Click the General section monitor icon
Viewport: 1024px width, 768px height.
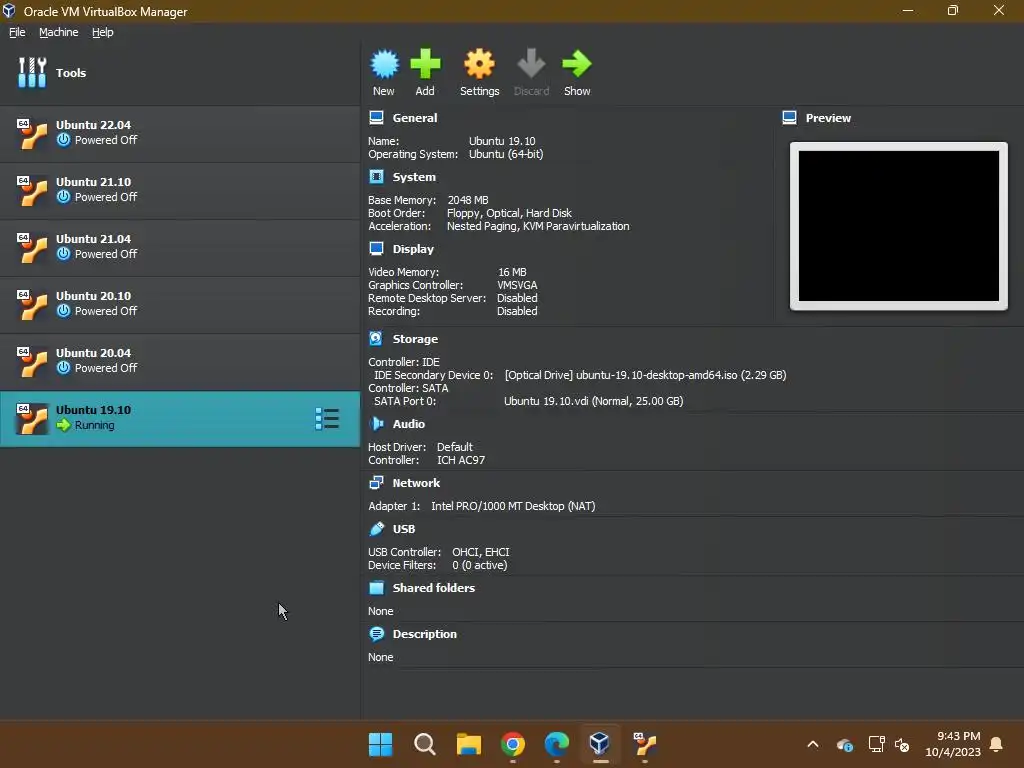tap(376, 118)
